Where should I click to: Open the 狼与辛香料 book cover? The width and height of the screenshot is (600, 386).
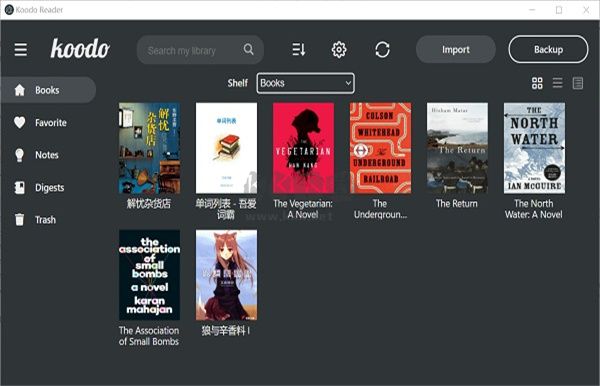pyautogui.click(x=226, y=275)
